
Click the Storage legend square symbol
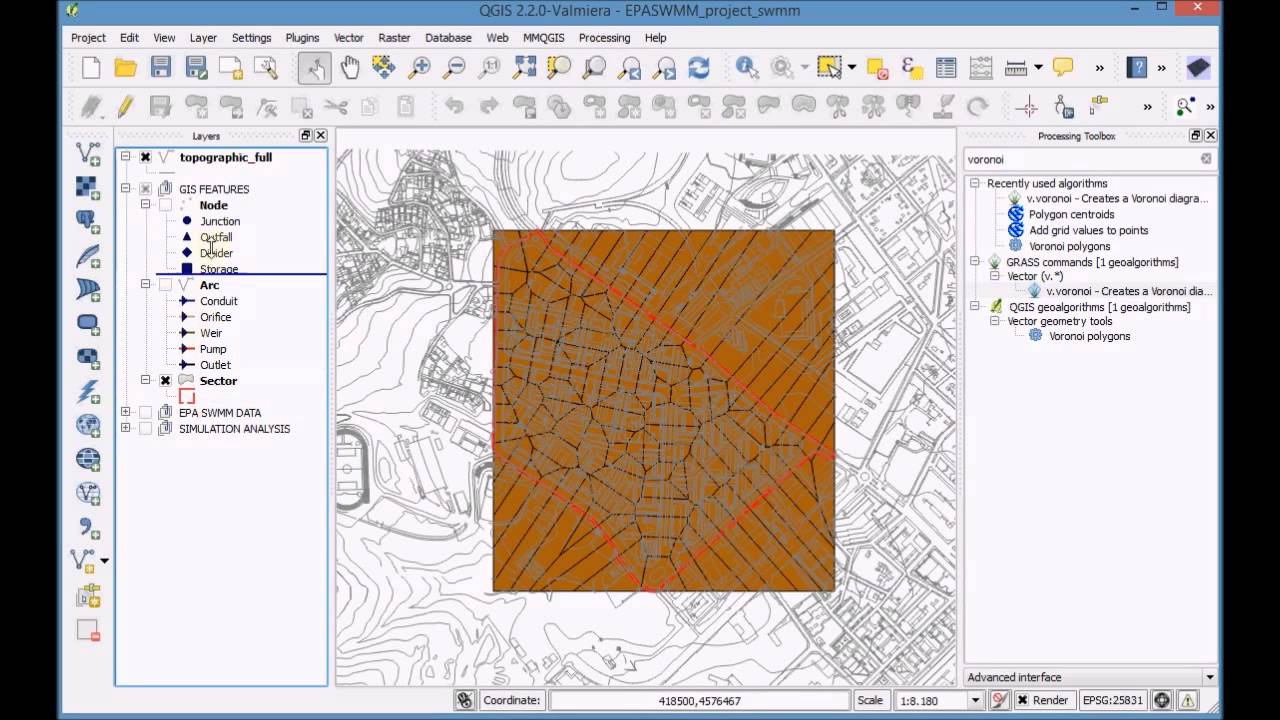pos(187,269)
